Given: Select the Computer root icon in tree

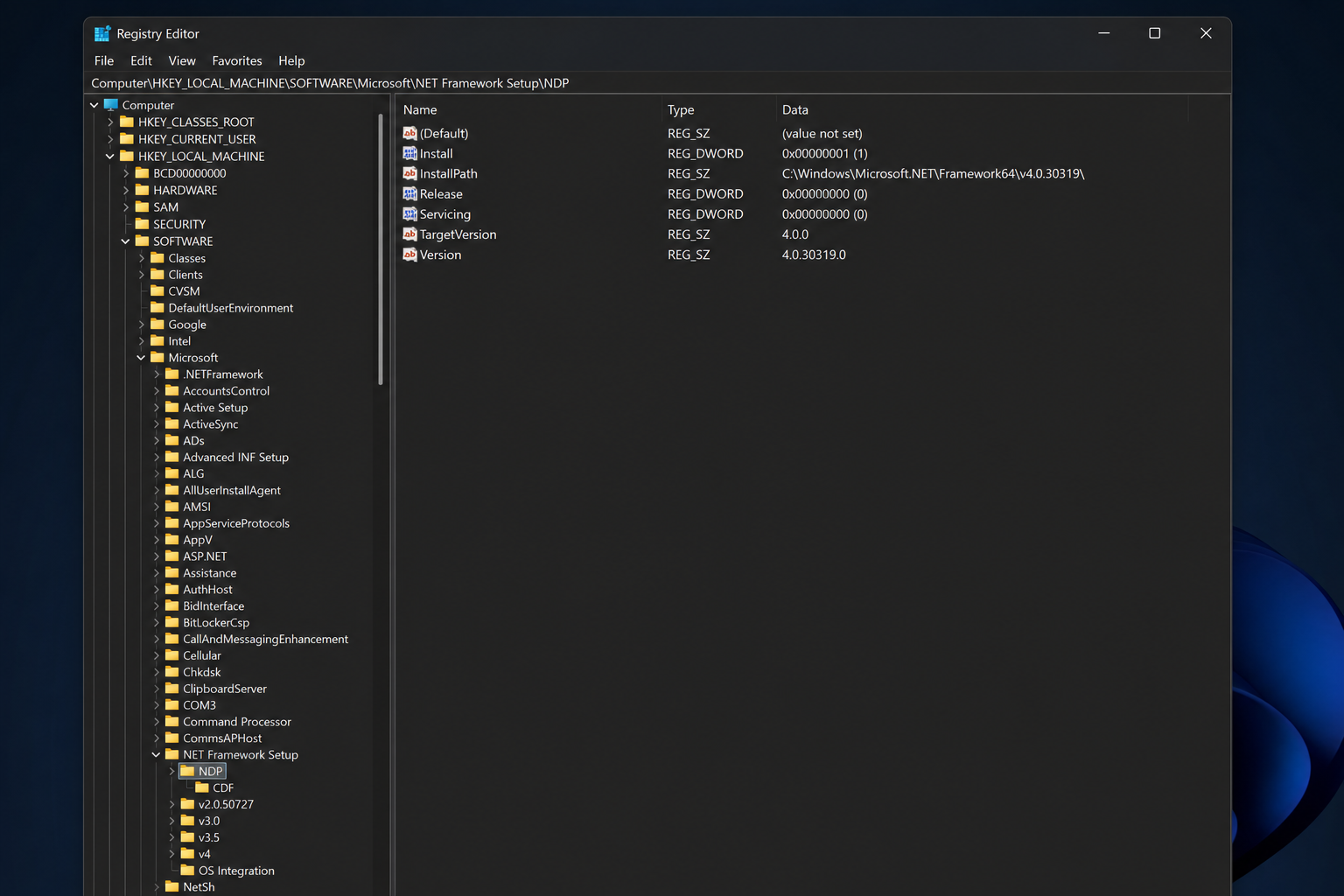Looking at the screenshot, I should [111, 105].
